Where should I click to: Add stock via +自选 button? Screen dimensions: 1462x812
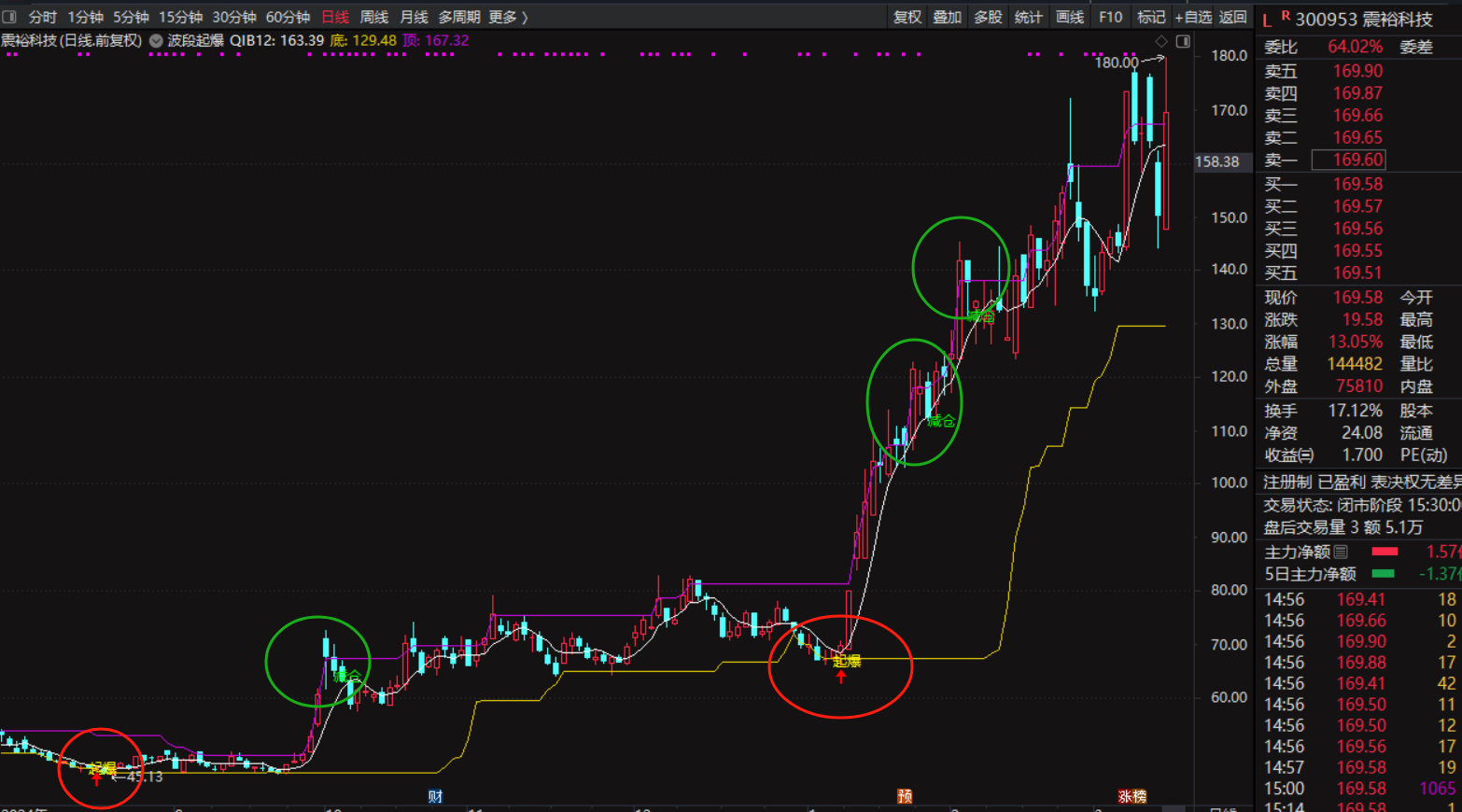(x=1192, y=17)
